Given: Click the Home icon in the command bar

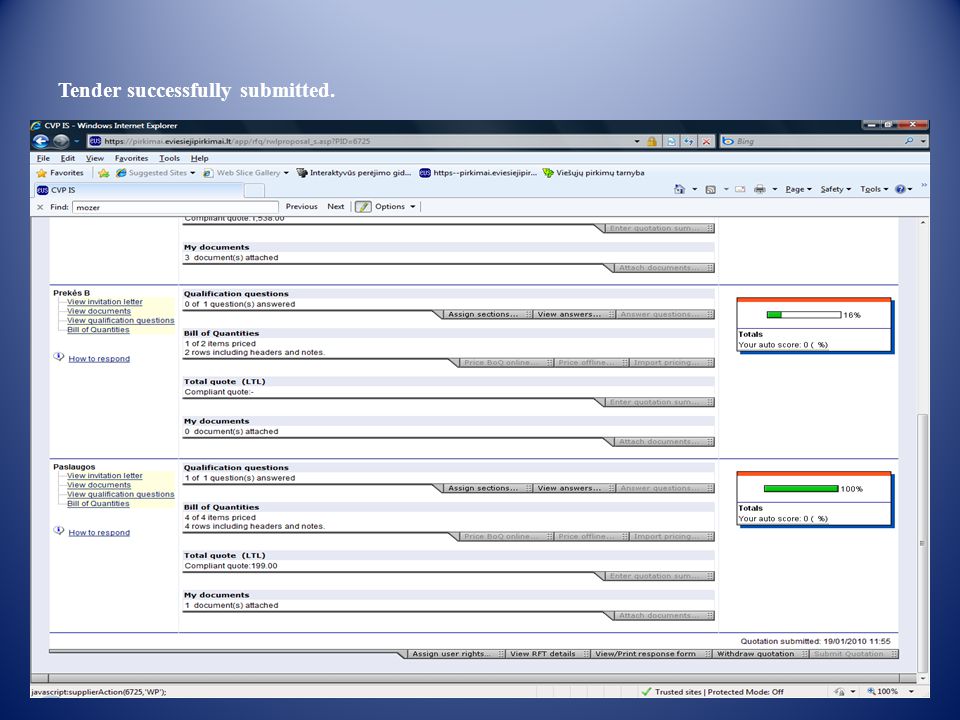Looking at the screenshot, I should (x=679, y=189).
